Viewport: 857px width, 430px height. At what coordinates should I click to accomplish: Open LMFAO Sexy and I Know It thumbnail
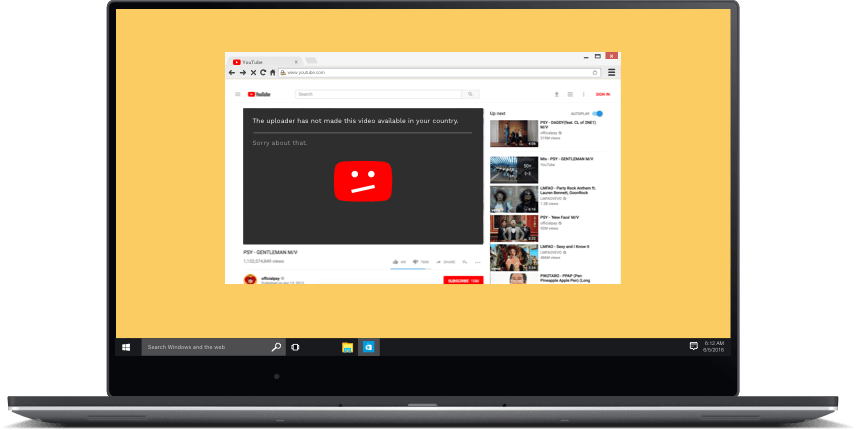point(514,257)
